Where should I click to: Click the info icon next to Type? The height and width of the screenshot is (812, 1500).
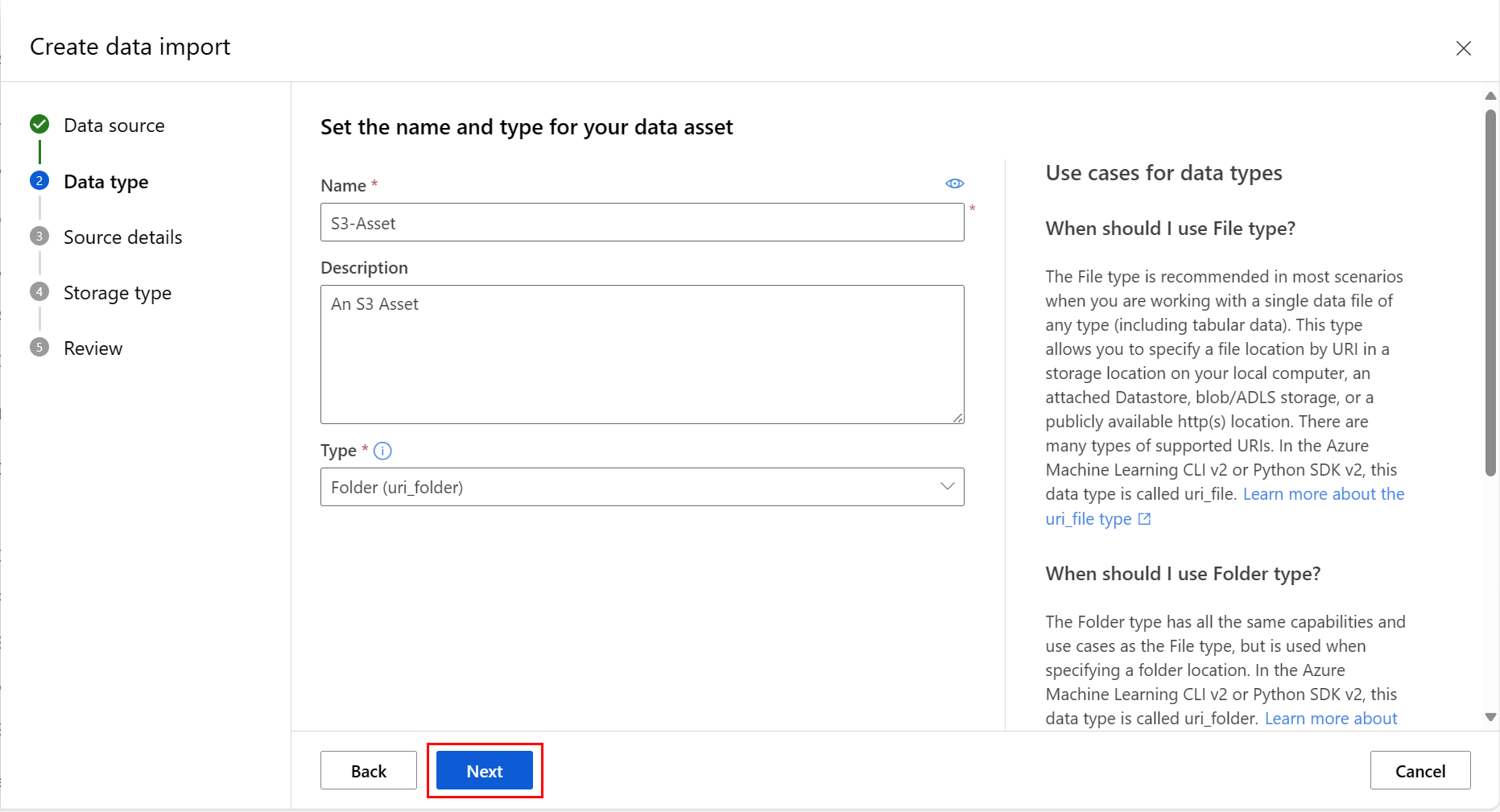click(x=383, y=451)
